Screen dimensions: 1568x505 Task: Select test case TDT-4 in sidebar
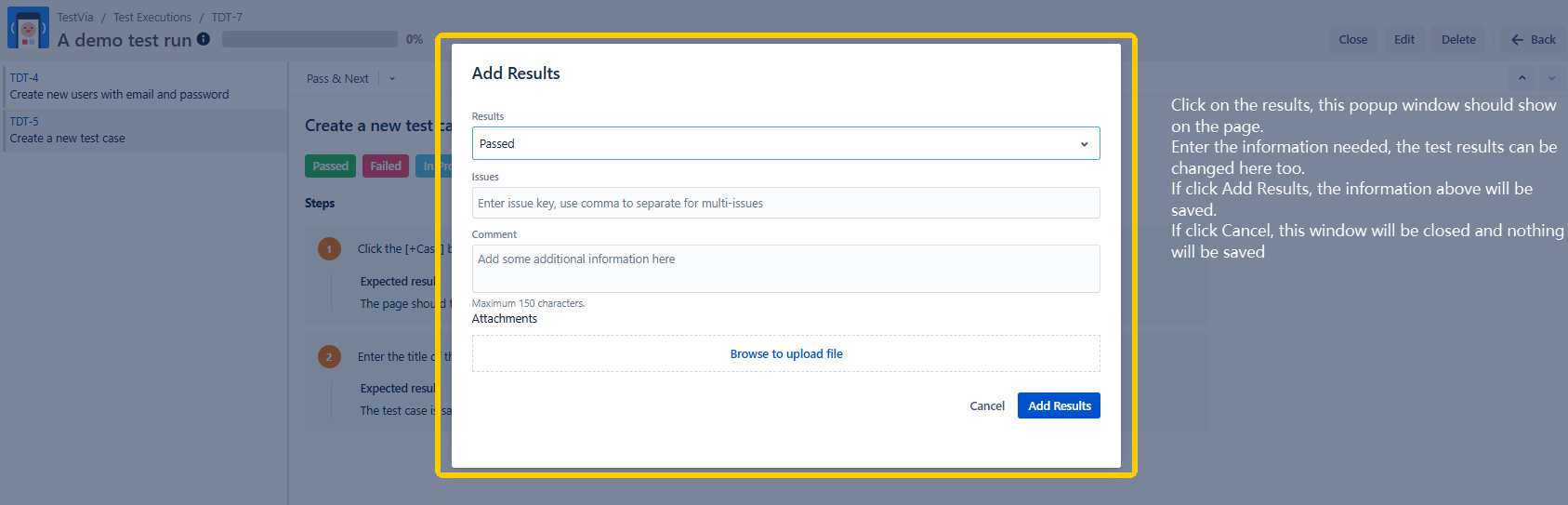click(119, 86)
